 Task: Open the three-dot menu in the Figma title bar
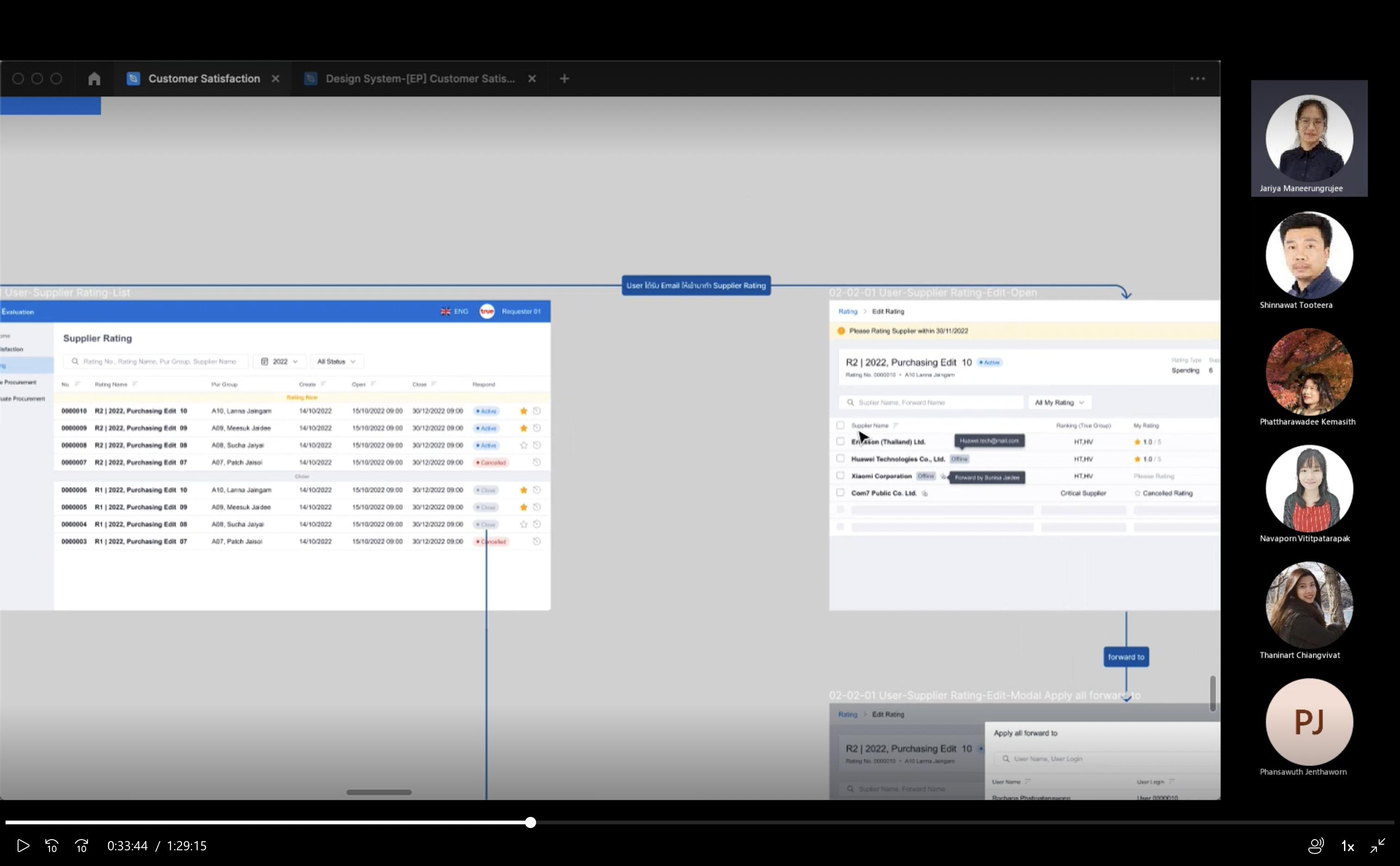[x=1197, y=78]
